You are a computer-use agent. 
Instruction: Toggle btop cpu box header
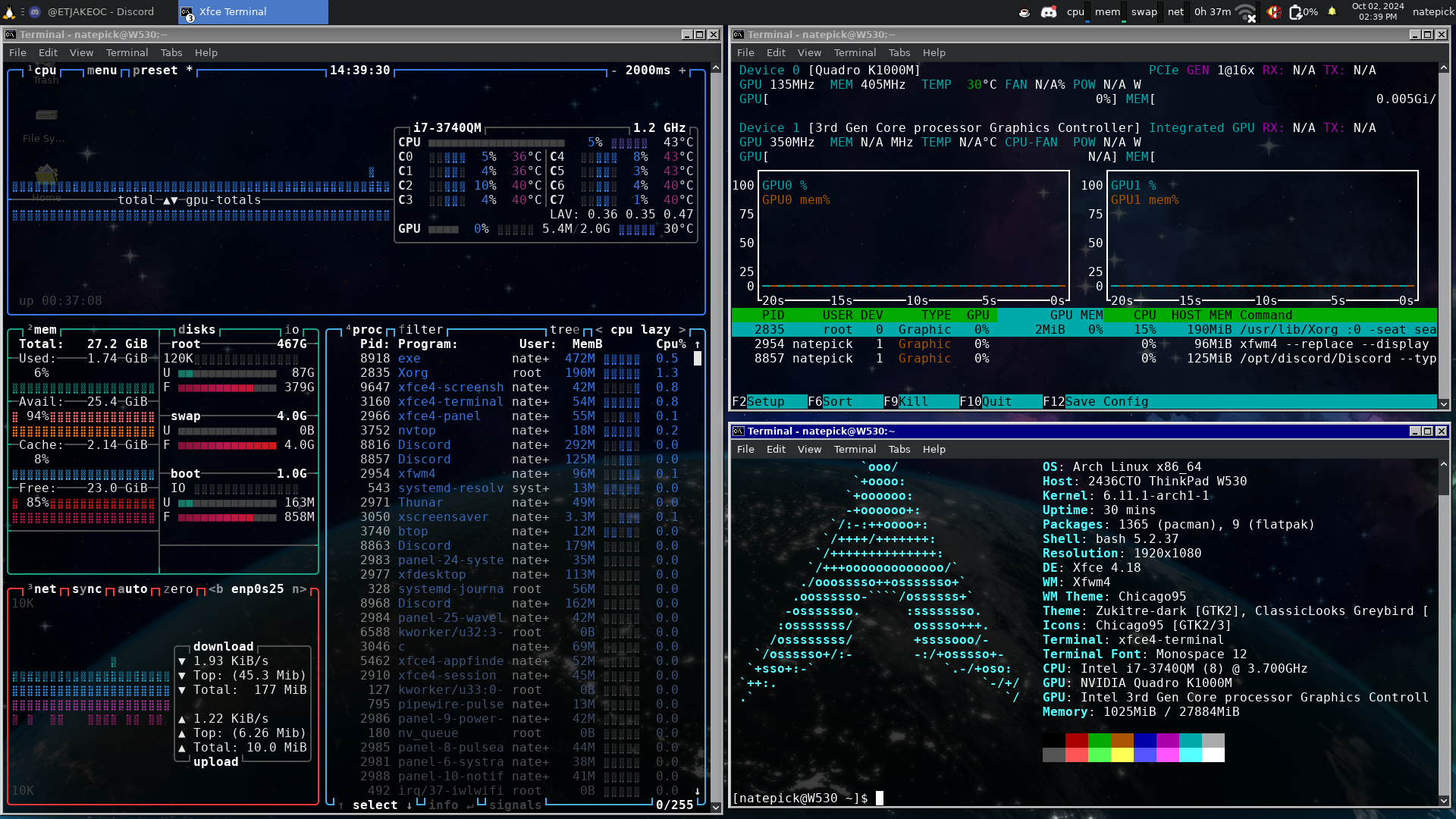coord(42,71)
